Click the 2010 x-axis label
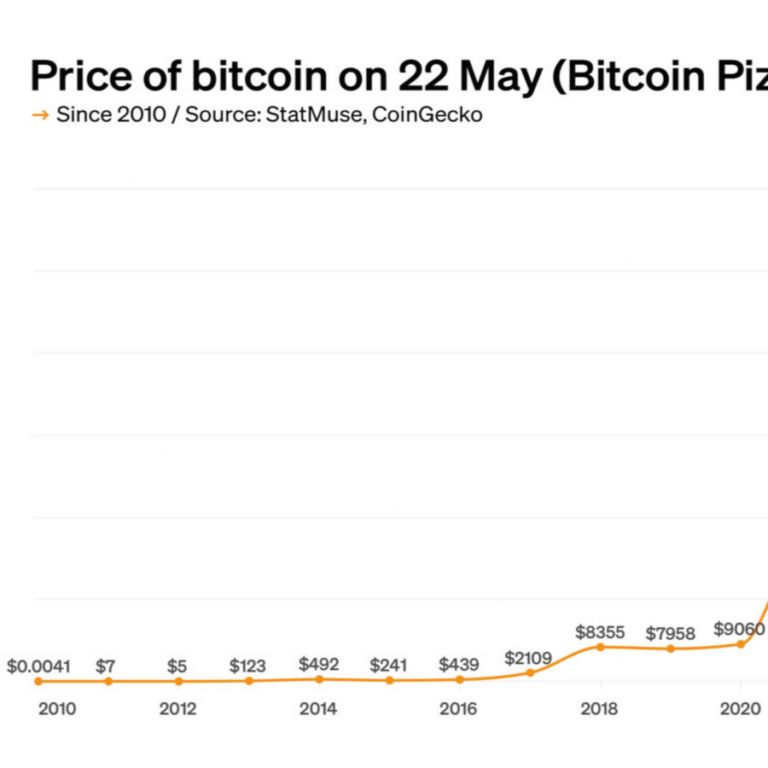 (x=57, y=709)
